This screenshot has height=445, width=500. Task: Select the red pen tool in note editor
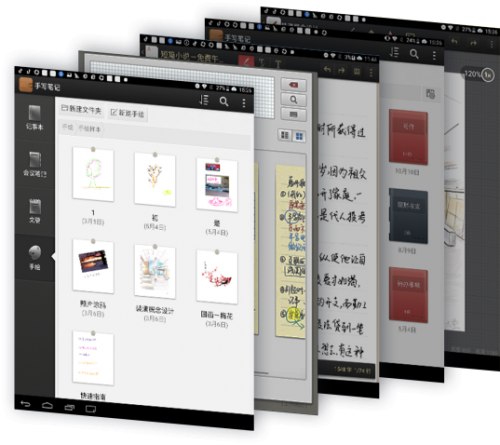[x=246, y=61]
